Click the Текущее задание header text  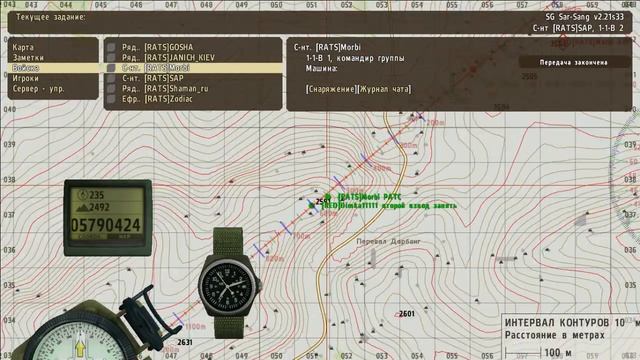pyautogui.click(x=51, y=17)
